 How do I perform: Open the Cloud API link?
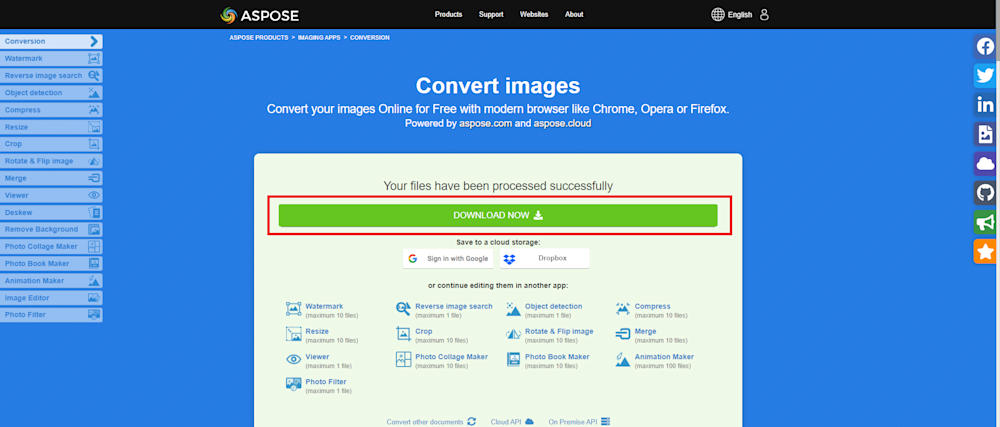(512, 422)
